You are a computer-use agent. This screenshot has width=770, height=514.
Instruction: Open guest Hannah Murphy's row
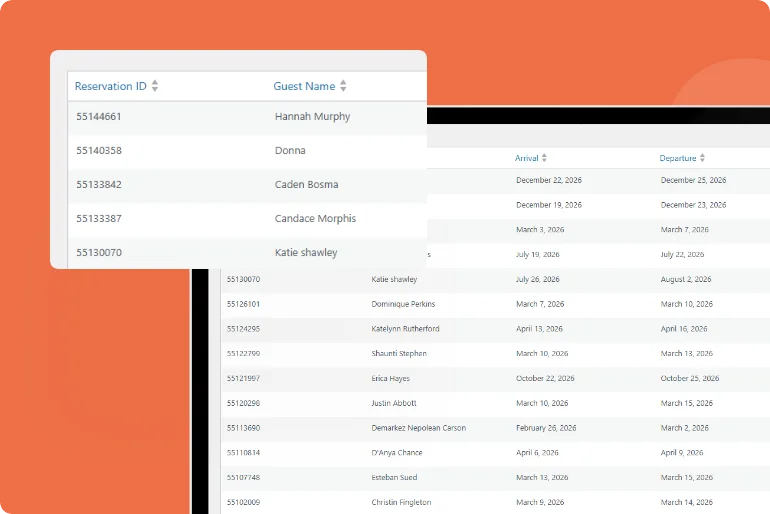click(312, 117)
